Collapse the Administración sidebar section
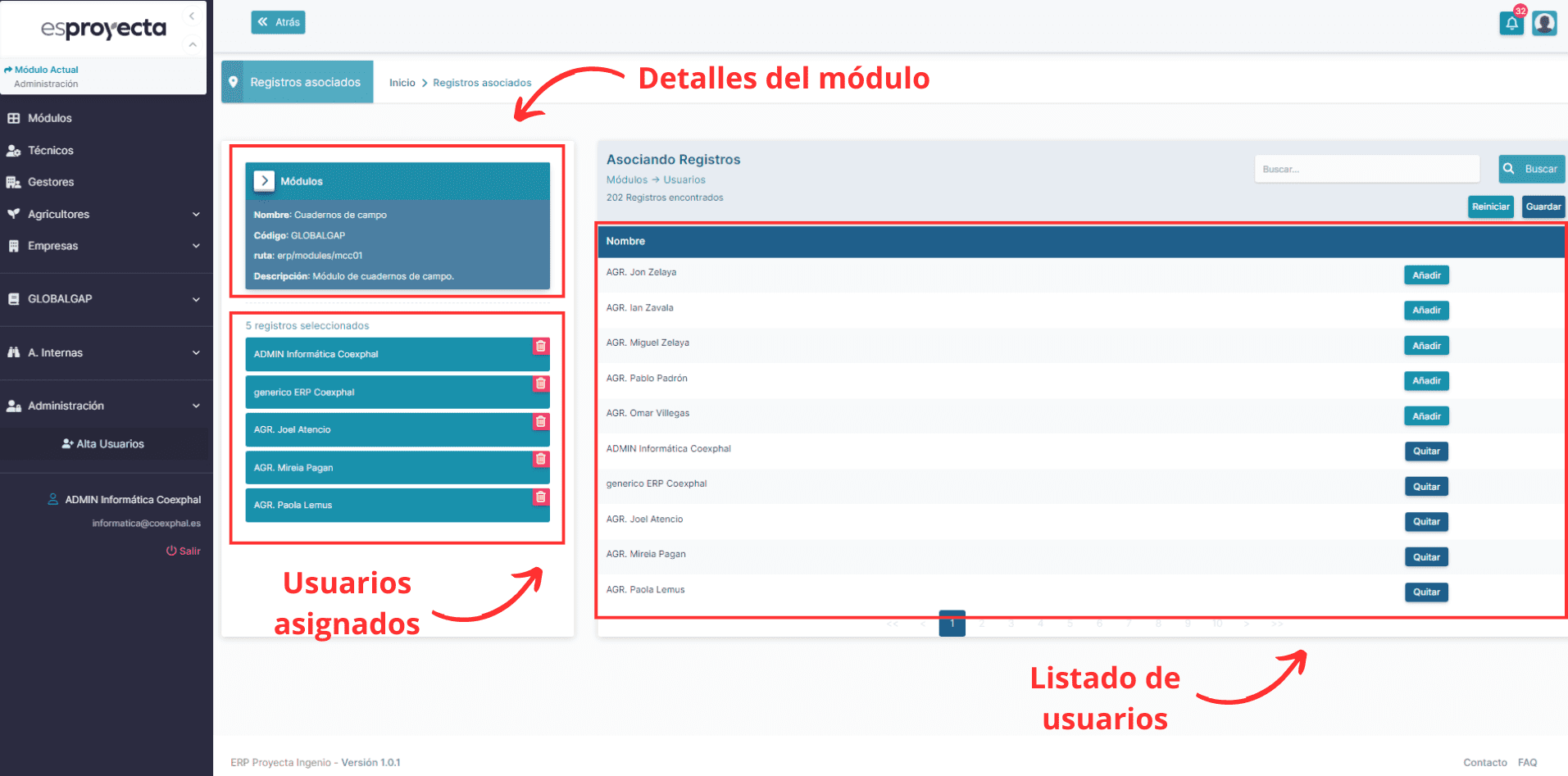The width and height of the screenshot is (1568, 776). (196, 405)
